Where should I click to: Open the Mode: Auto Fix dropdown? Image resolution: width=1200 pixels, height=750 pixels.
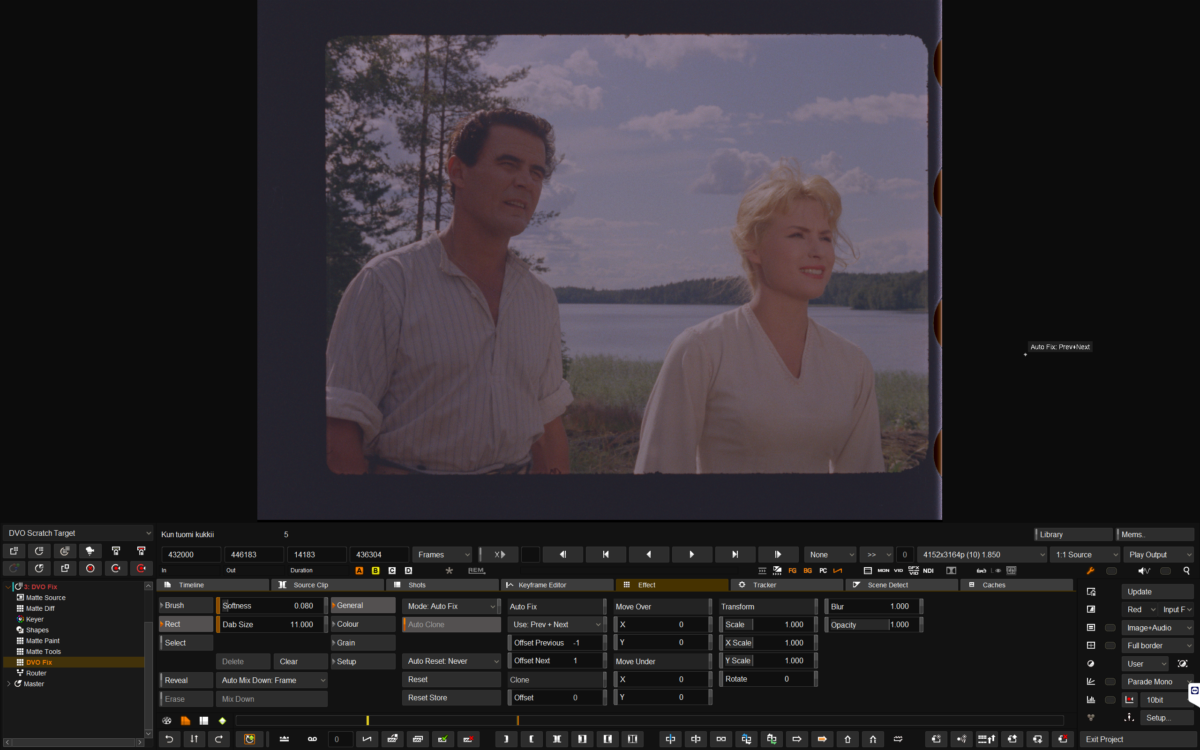click(451, 606)
